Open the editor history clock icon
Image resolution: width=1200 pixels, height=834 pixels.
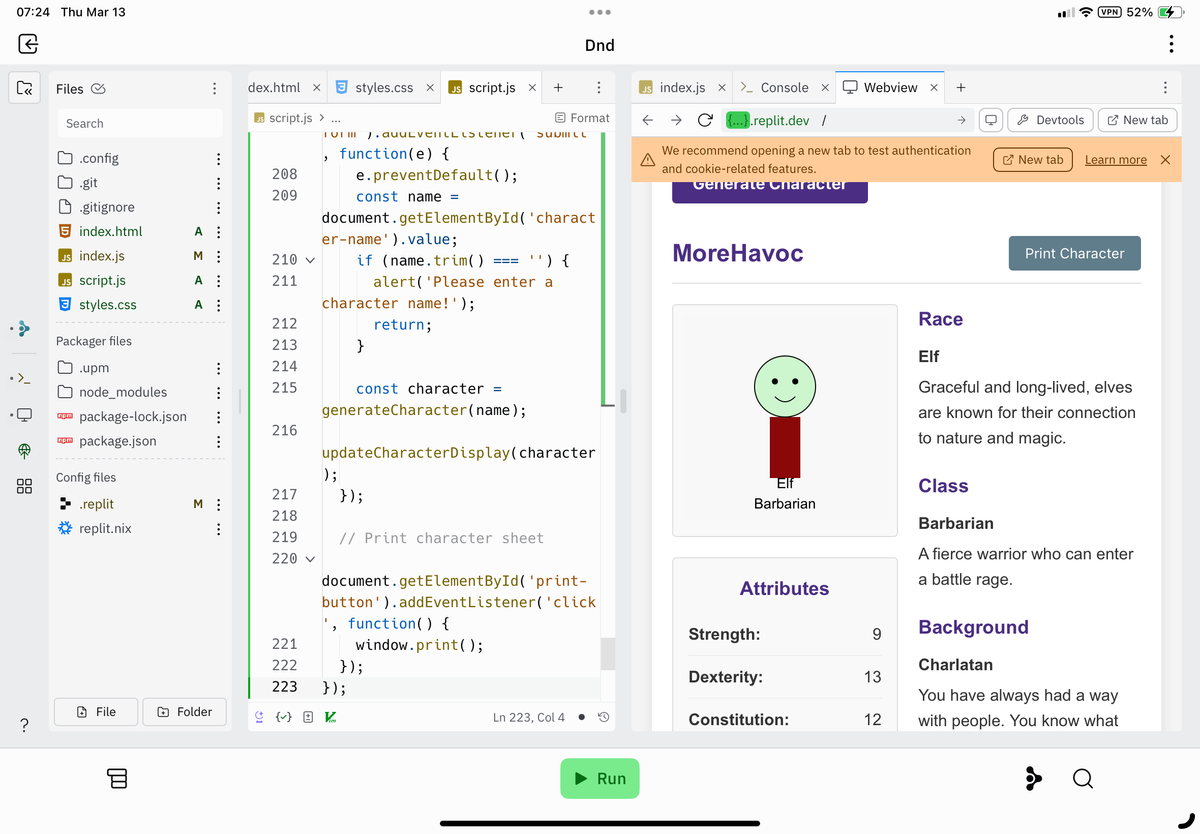pyautogui.click(x=603, y=717)
